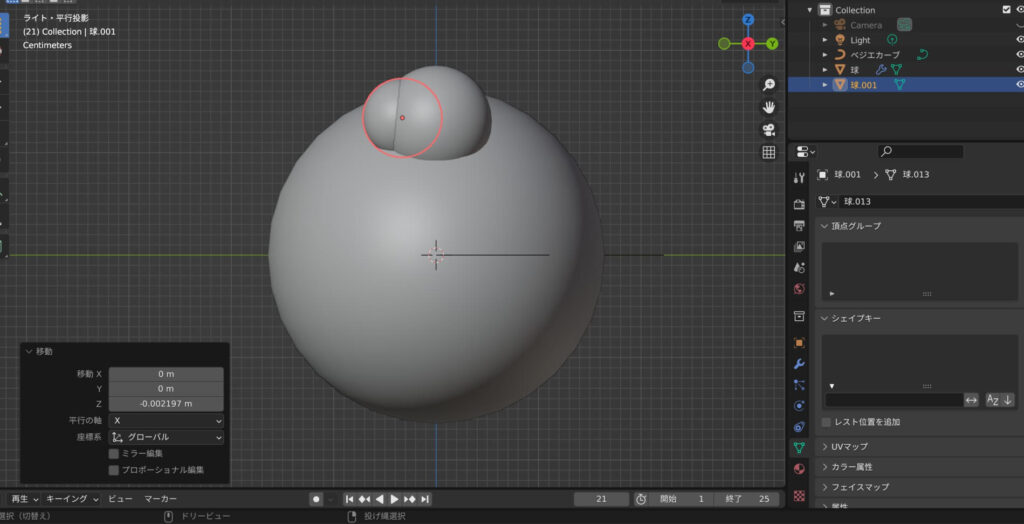Open the マーカー menu in timeline
Image resolution: width=1024 pixels, height=524 pixels.
[x=160, y=499]
